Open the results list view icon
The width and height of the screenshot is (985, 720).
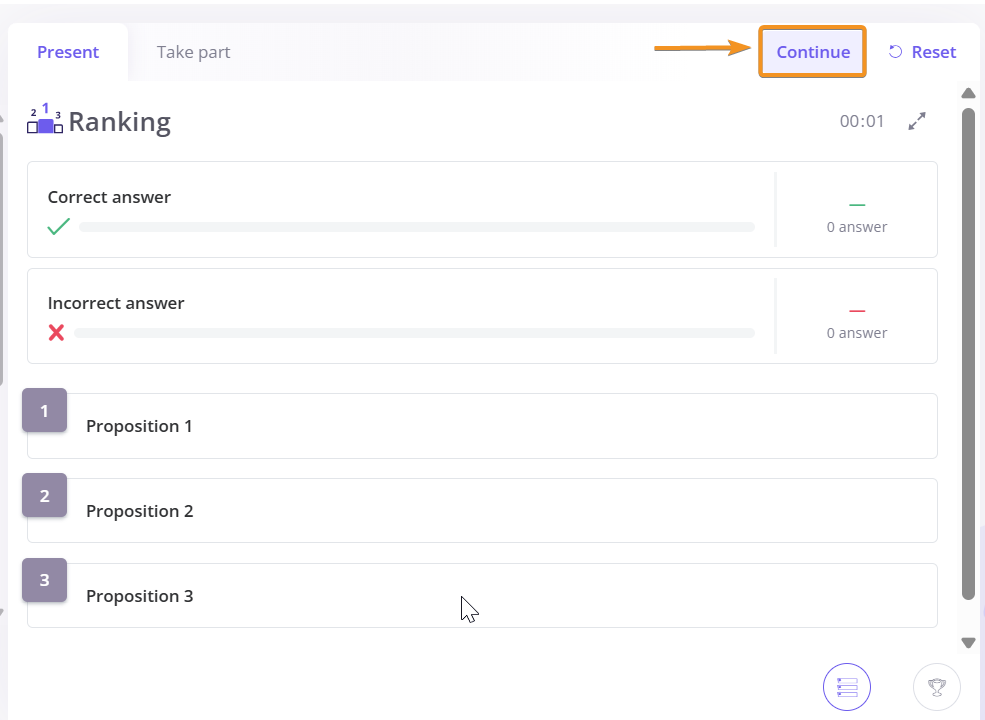click(x=847, y=687)
